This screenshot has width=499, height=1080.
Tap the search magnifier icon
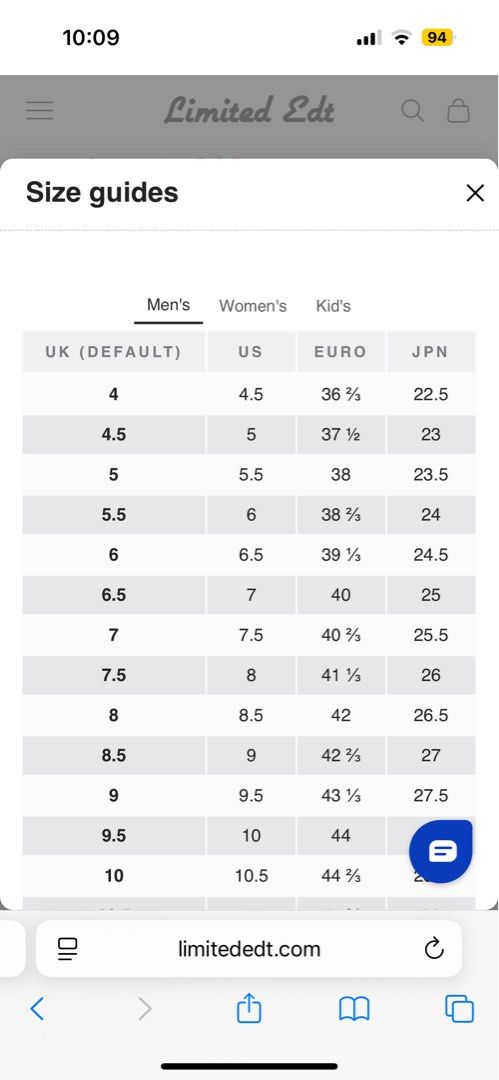click(413, 110)
